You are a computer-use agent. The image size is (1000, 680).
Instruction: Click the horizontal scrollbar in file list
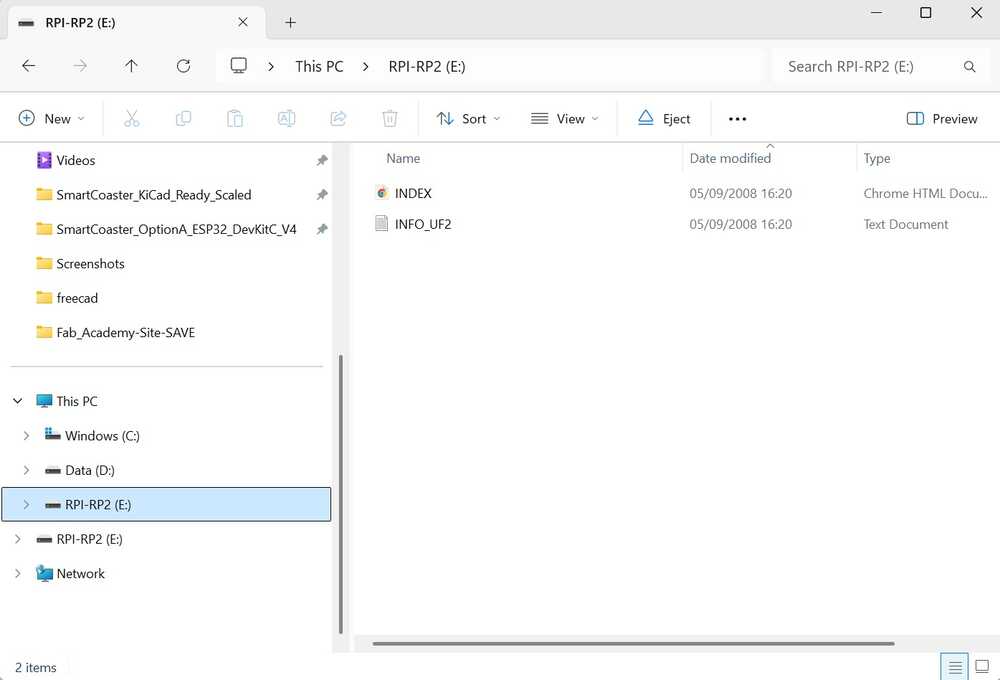(632, 643)
